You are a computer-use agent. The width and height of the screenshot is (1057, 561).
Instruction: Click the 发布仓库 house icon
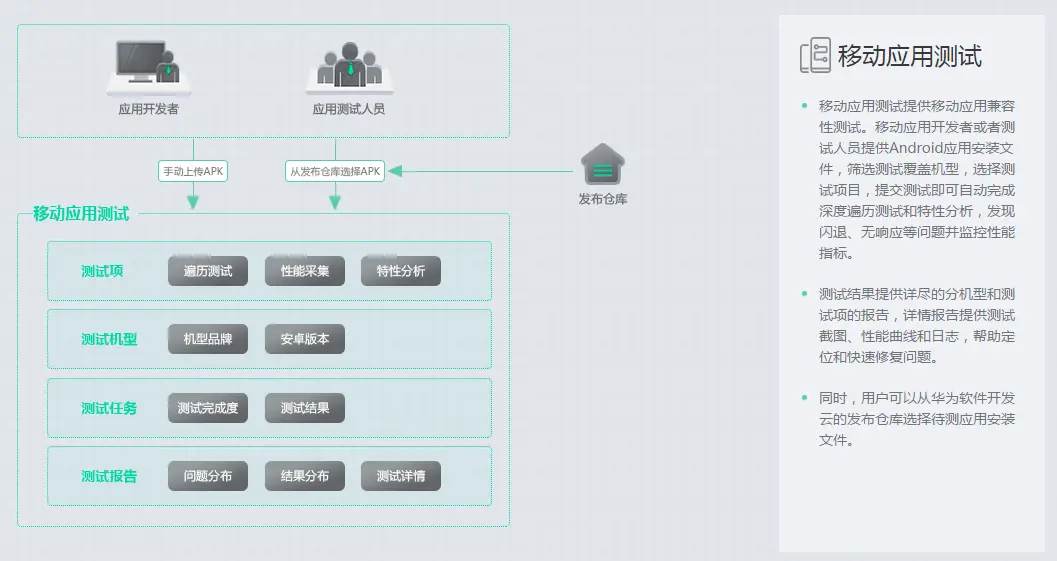(x=603, y=165)
